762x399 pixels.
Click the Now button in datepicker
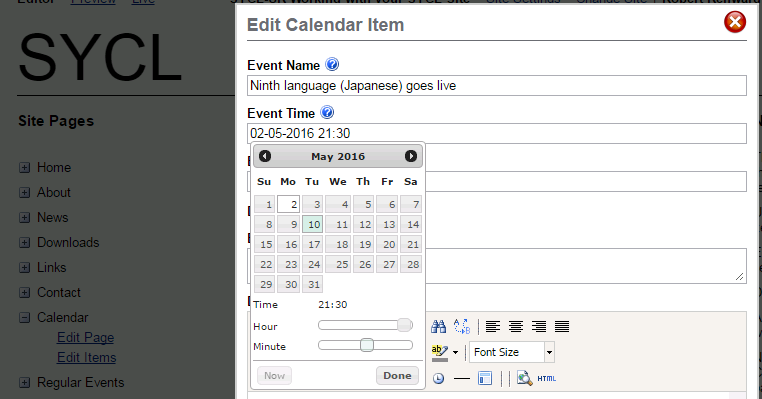coord(274,376)
